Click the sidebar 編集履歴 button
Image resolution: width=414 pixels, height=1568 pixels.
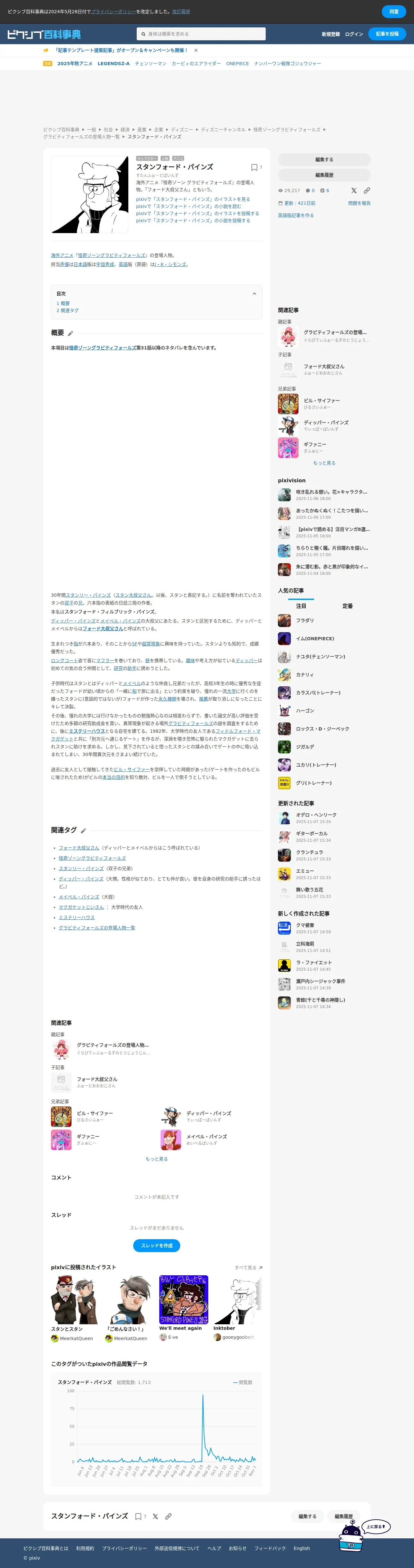point(324,175)
